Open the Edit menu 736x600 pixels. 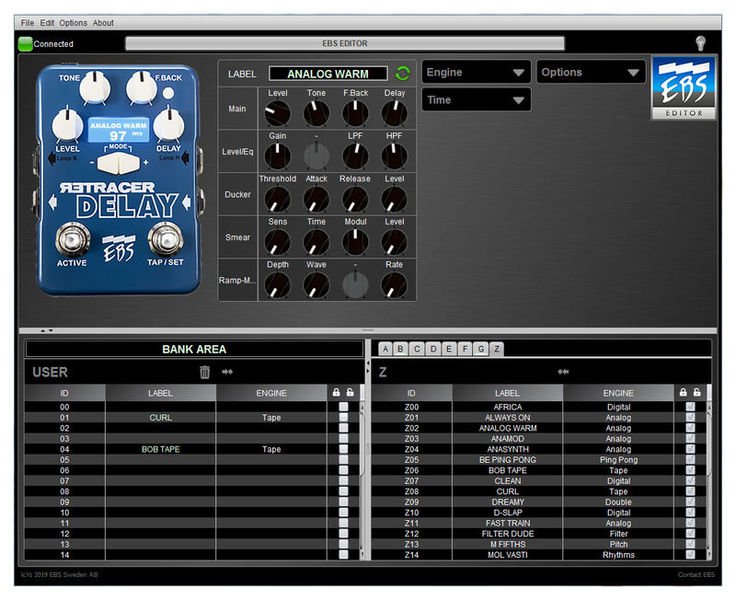tap(47, 23)
